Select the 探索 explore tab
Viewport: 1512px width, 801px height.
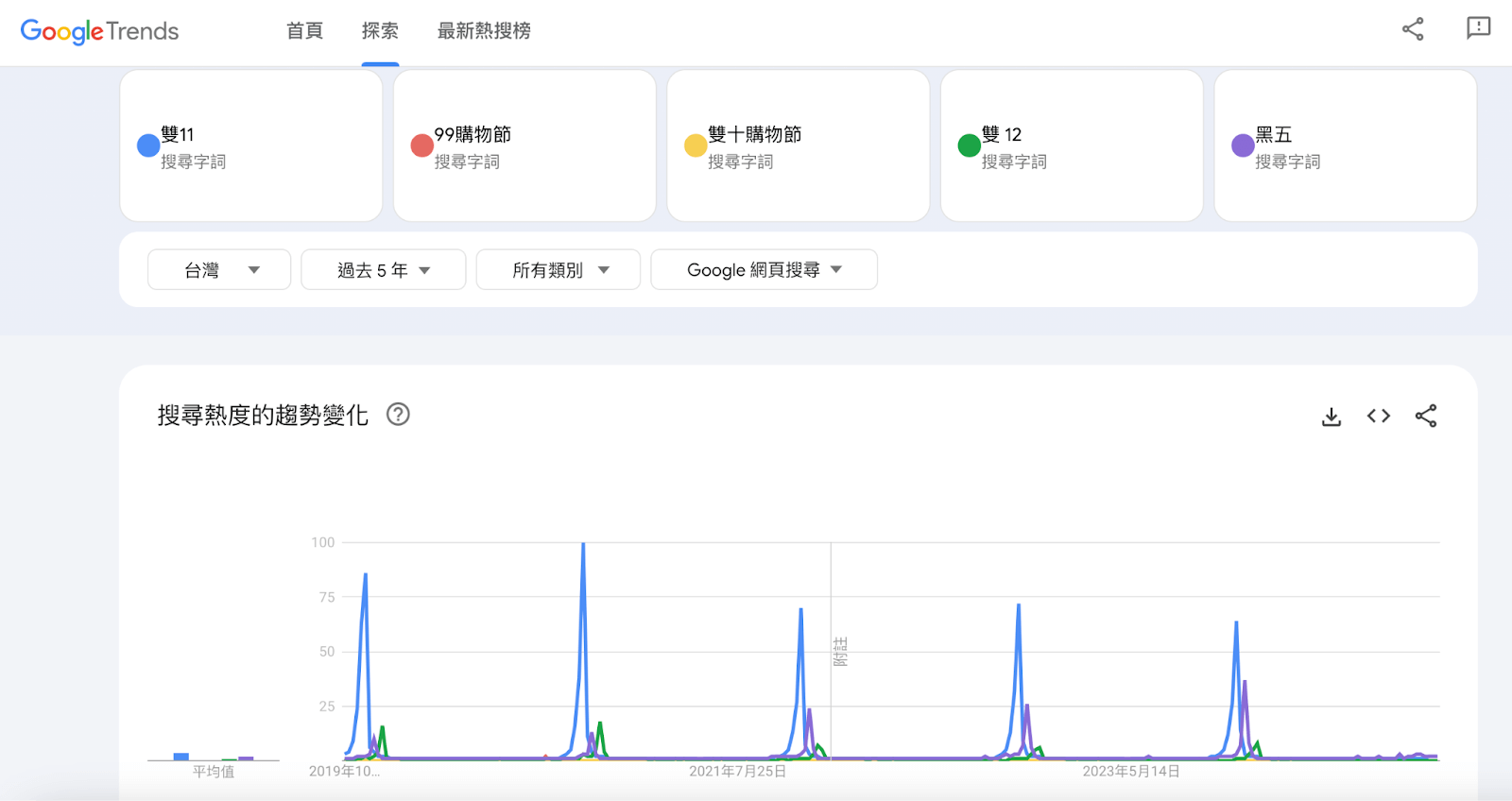[x=380, y=31]
